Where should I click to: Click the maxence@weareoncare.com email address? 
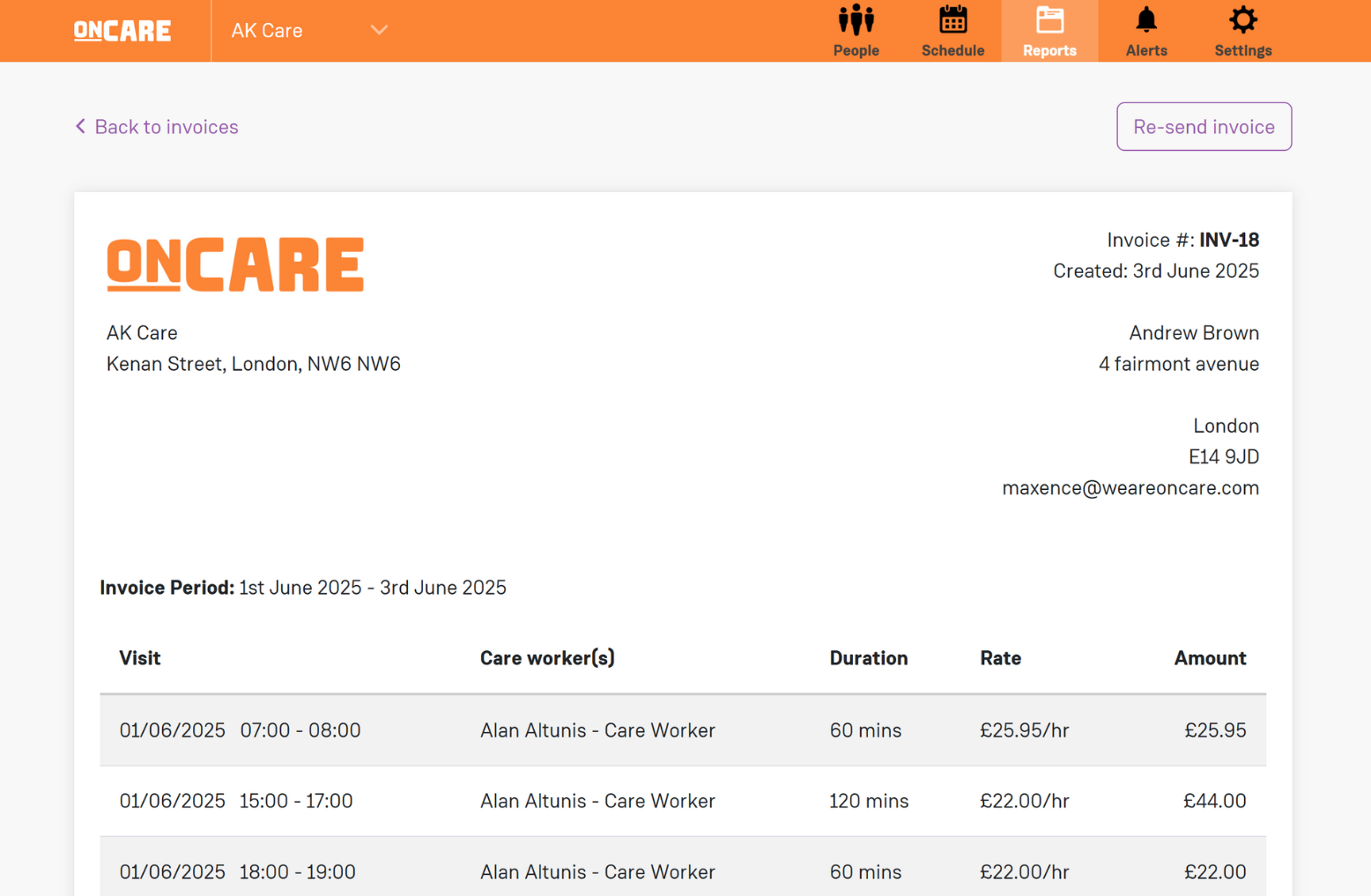[x=1130, y=488]
